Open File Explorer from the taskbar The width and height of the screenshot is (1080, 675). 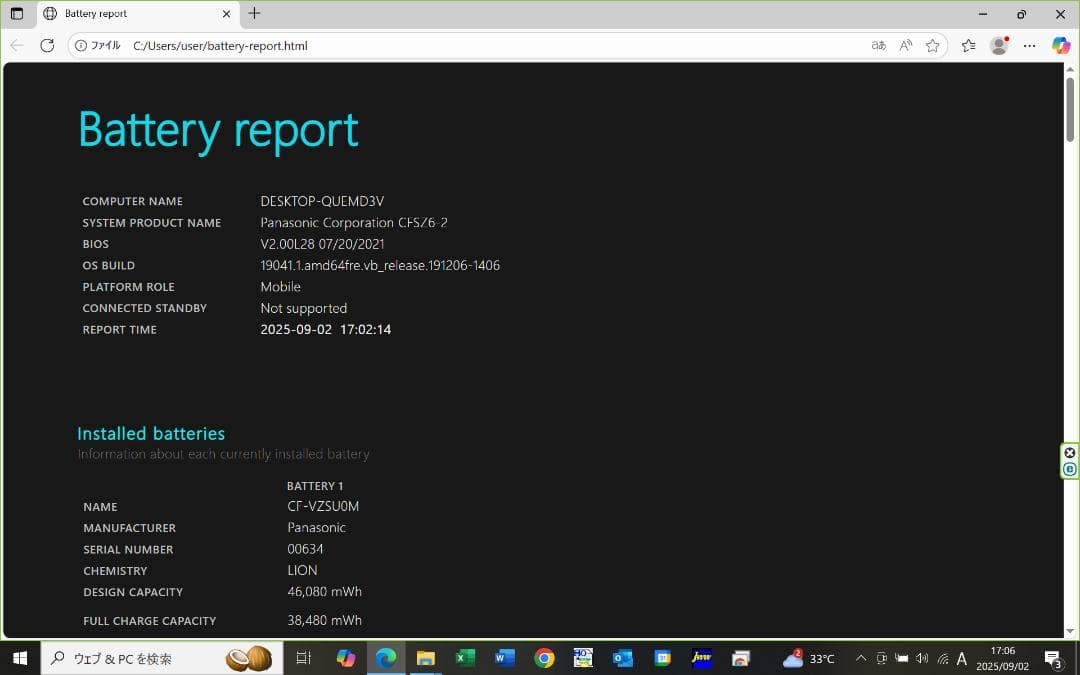tap(426, 658)
